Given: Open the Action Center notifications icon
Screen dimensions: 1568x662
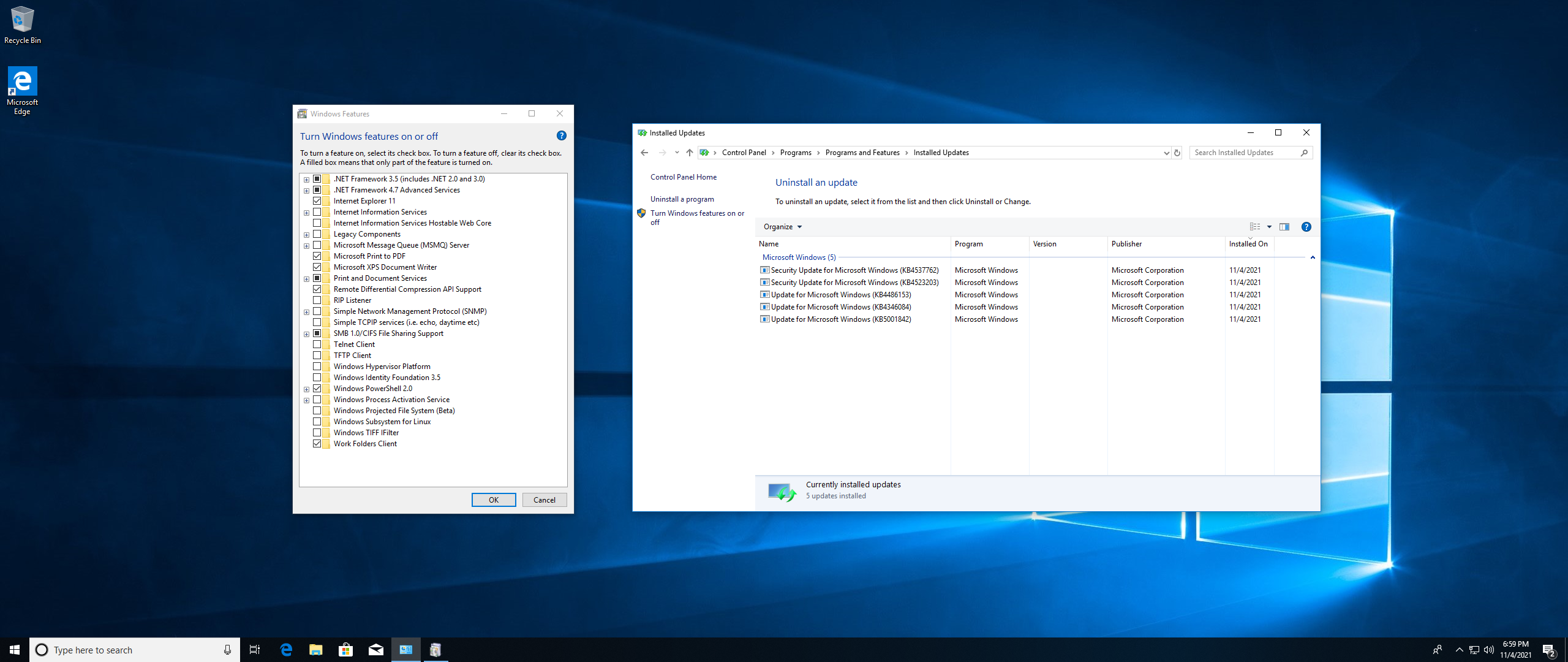Looking at the screenshot, I should (x=1549, y=650).
